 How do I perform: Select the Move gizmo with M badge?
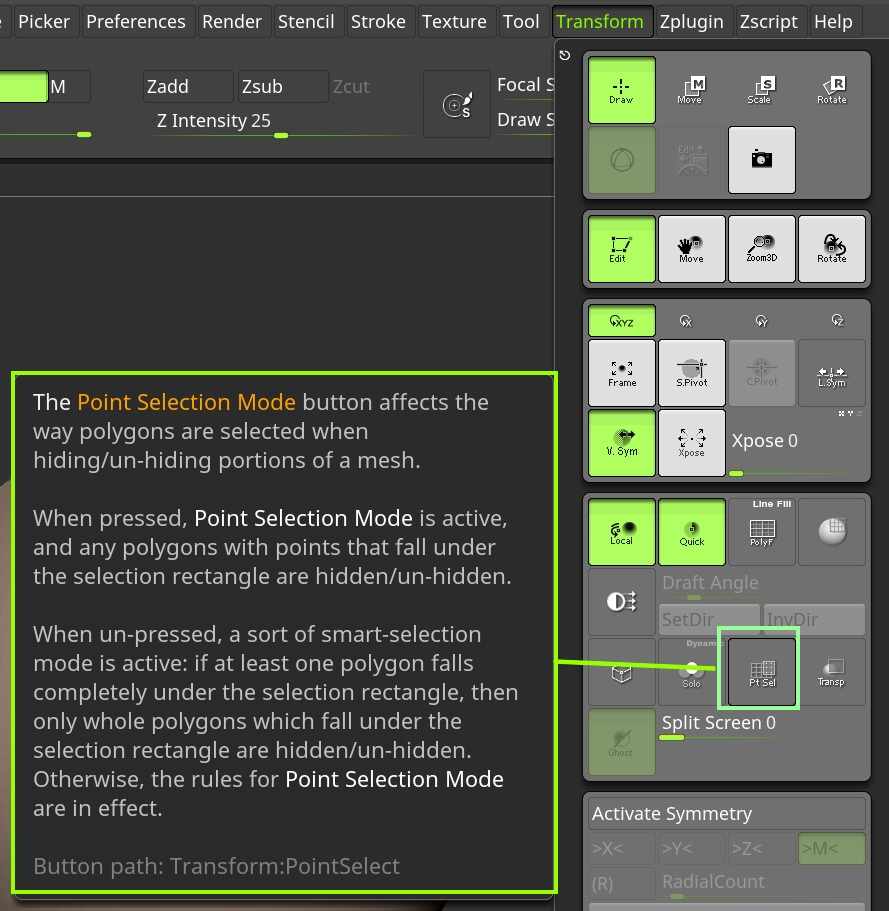coord(691,90)
